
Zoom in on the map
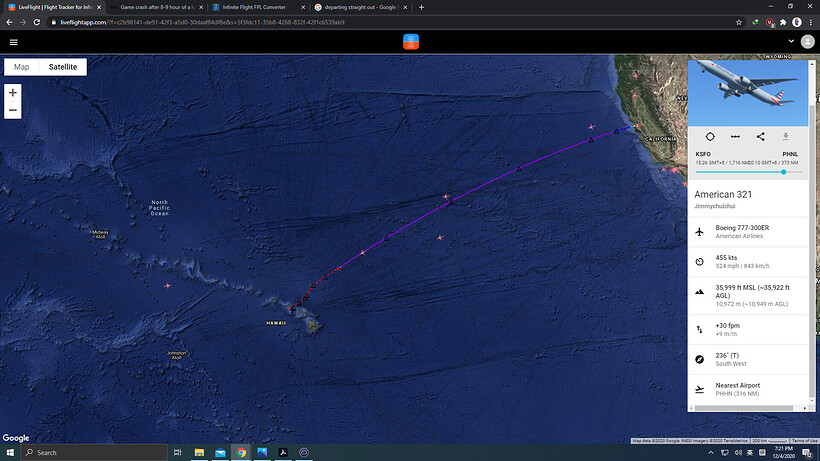13,93
